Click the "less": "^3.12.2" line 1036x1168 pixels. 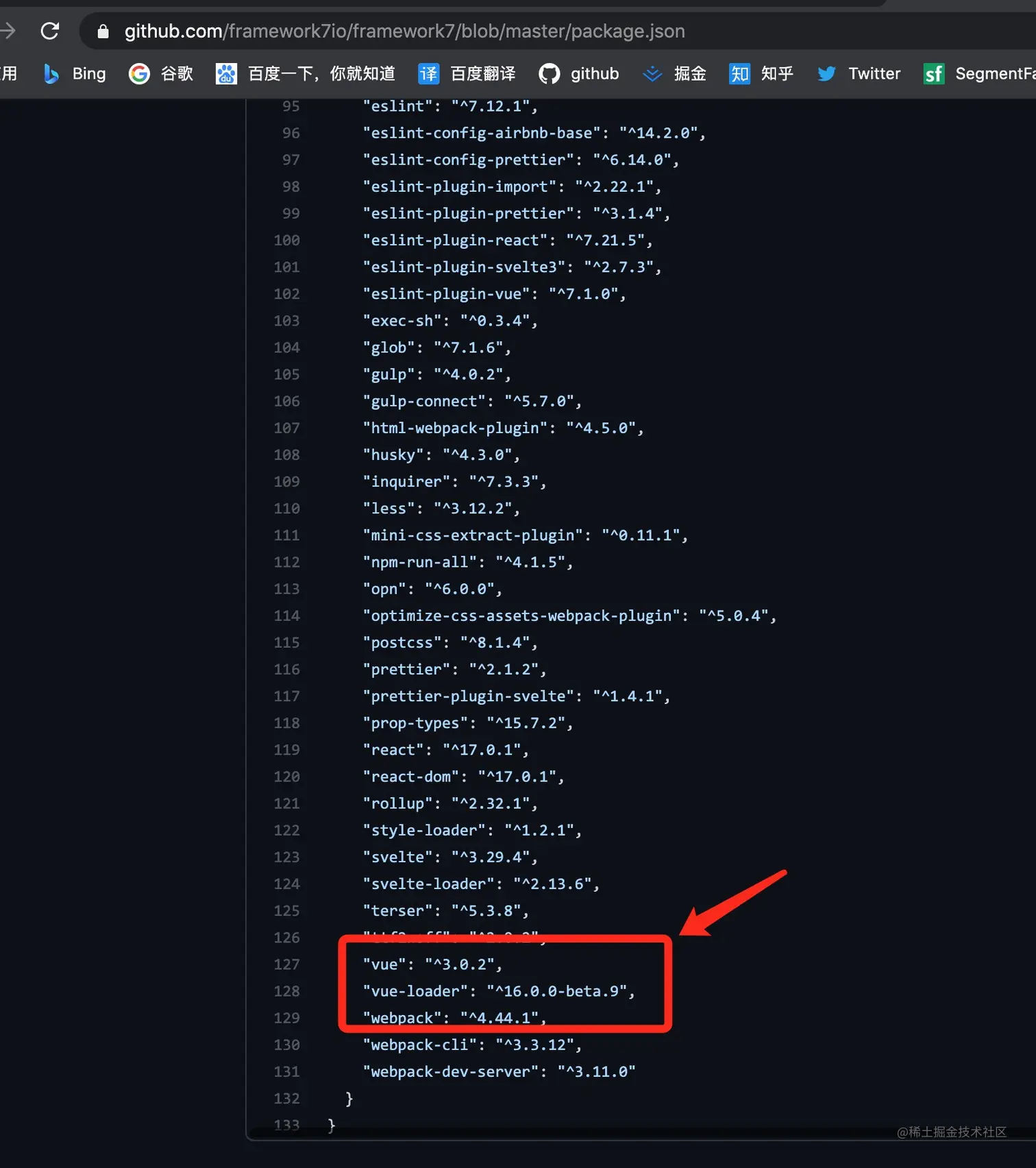pos(441,509)
